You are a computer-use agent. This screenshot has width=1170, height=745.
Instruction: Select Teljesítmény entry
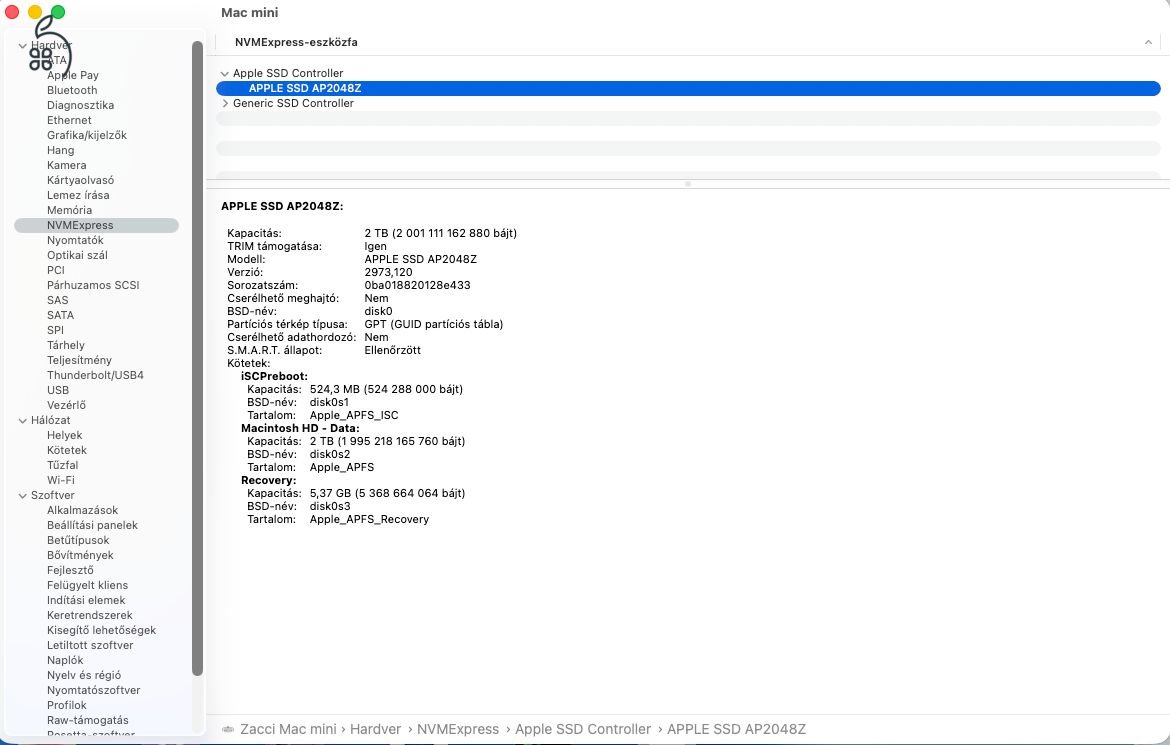pyautogui.click(x=79, y=360)
